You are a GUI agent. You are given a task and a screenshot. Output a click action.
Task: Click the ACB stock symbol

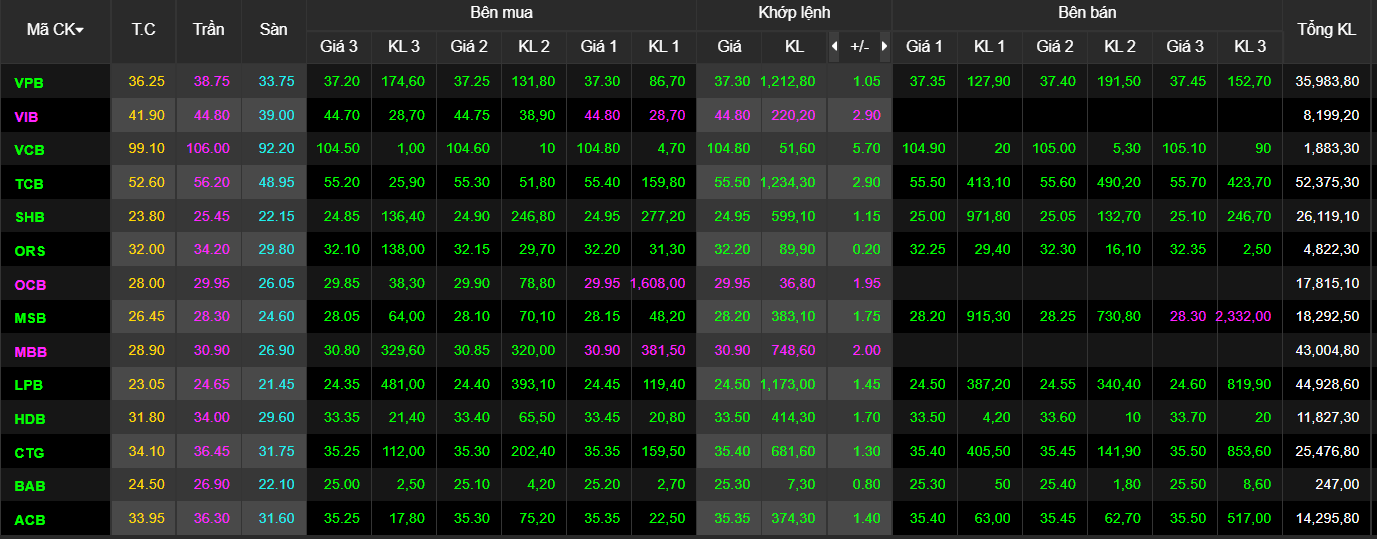[x=30, y=520]
